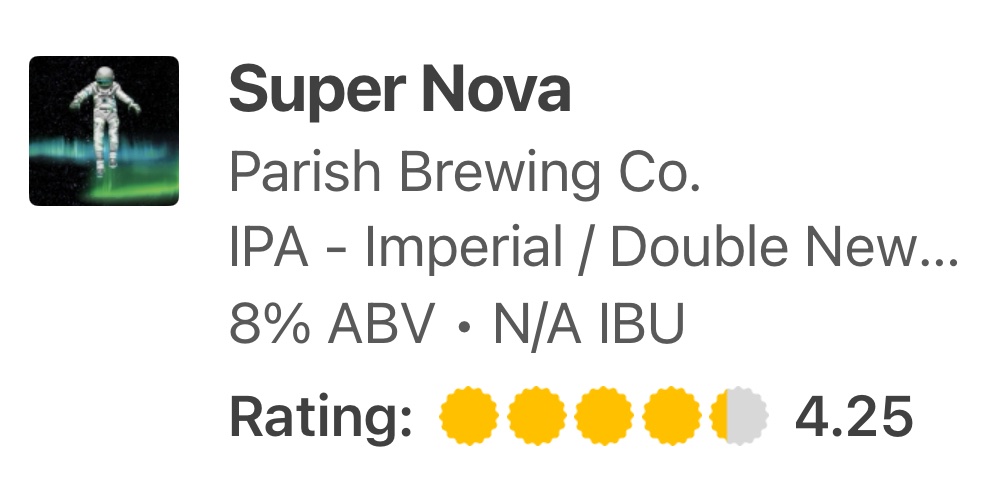Select the third yellow rating cap
995x479 pixels.
(605, 415)
